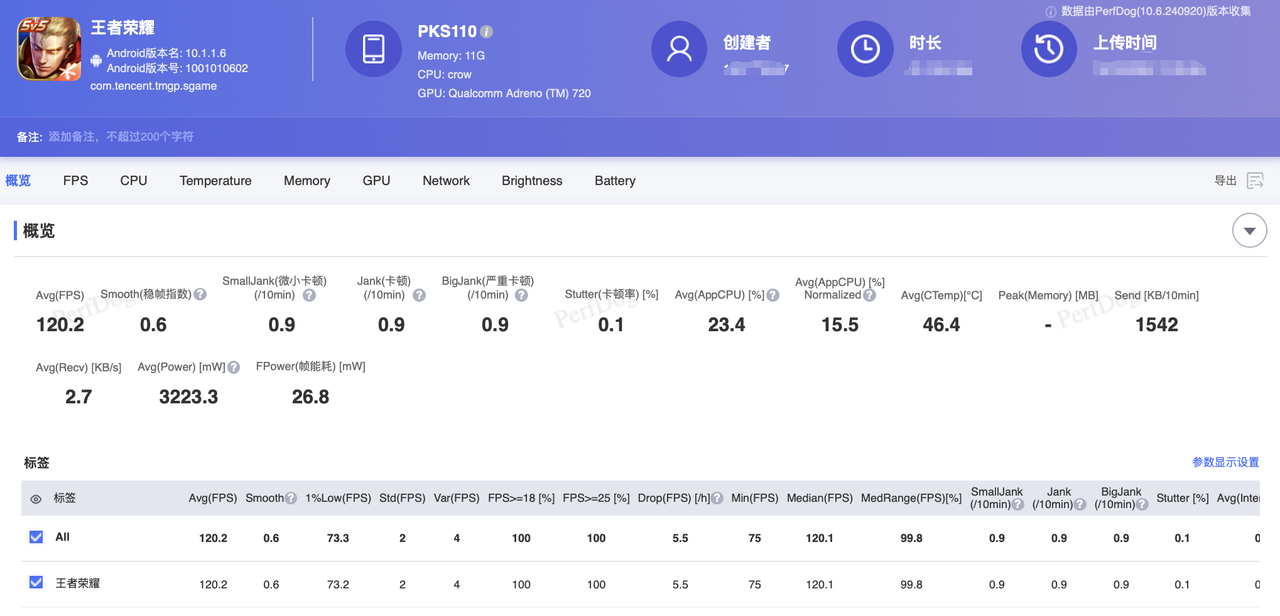Viewport: 1280px width, 616px height.
Task: Click the 创建者 user avatar icon
Action: pos(679,48)
